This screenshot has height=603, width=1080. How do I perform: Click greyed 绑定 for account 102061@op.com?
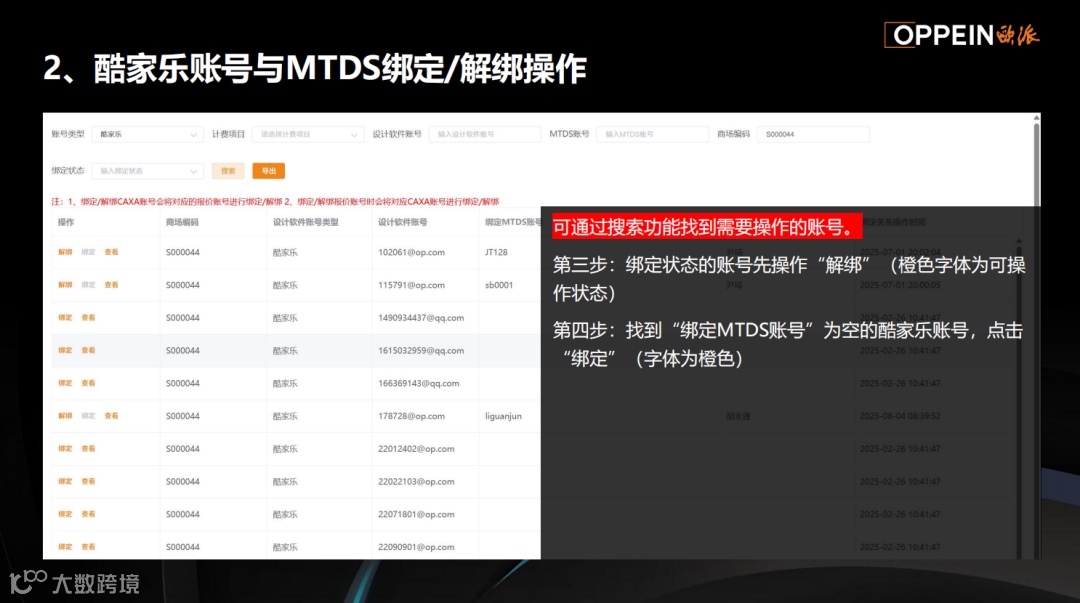(x=88, y=252)
